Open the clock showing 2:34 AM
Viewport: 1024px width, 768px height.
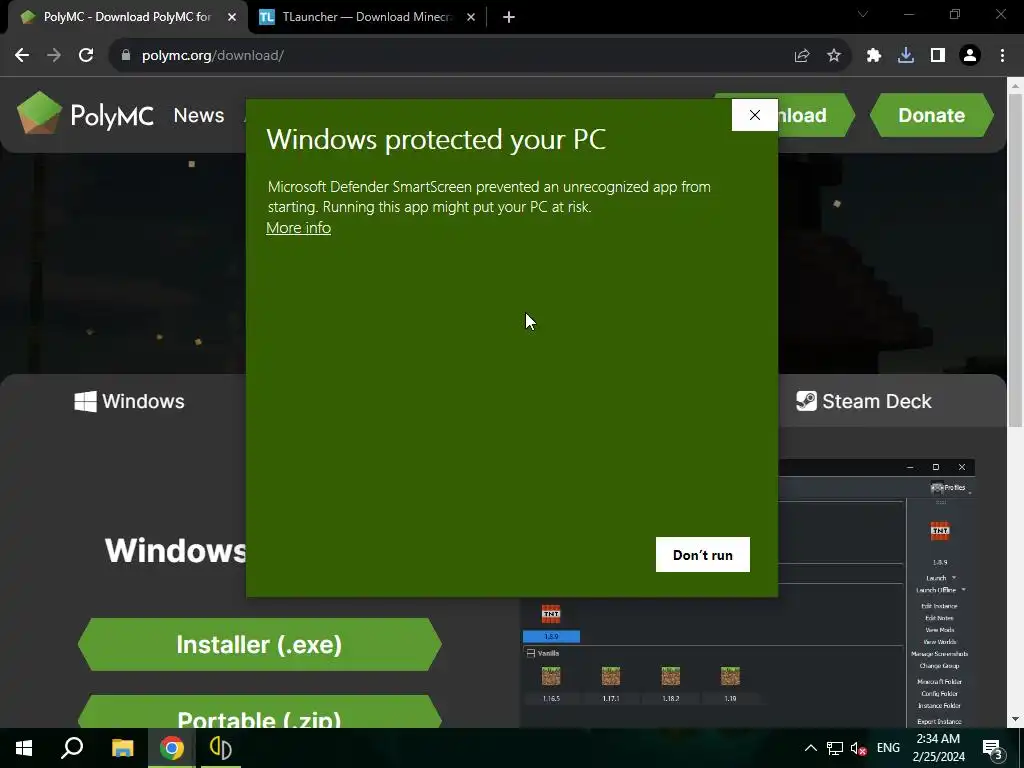[938, 748]
